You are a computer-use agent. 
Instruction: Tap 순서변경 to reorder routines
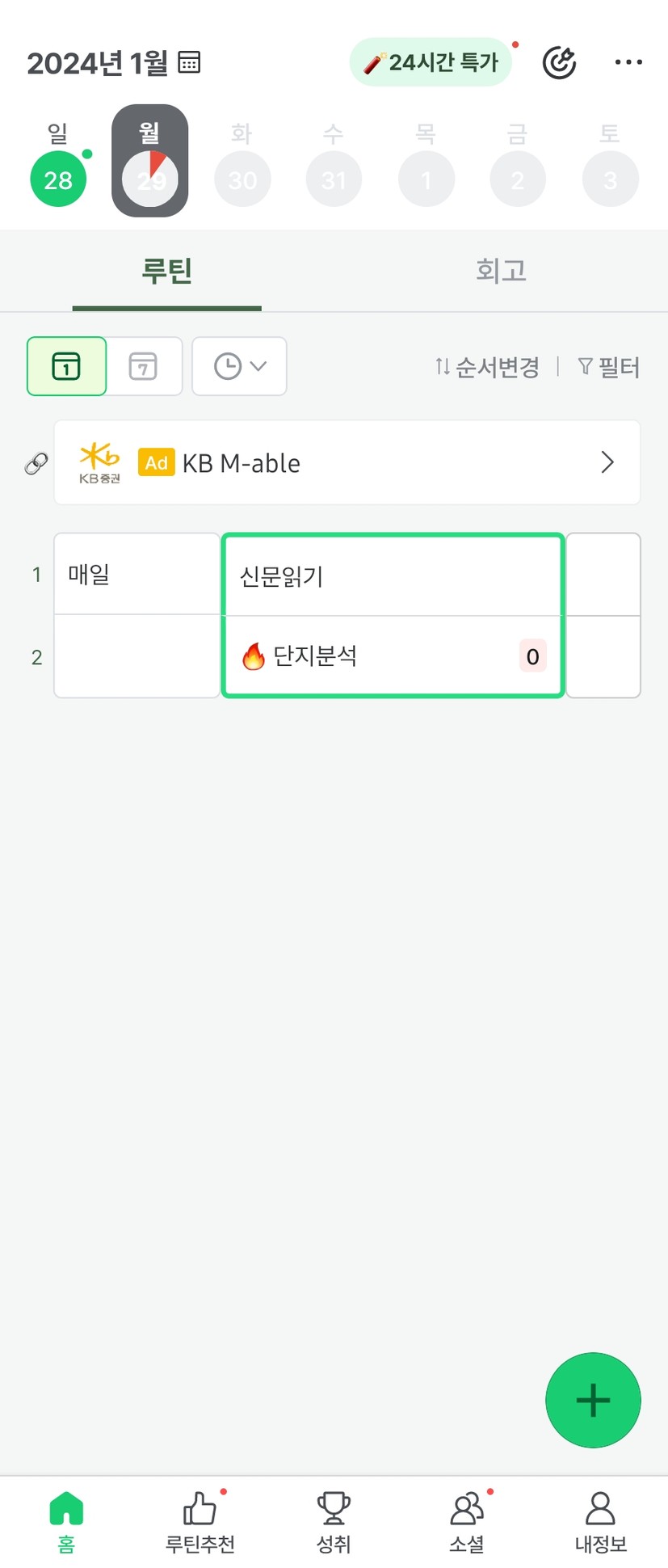click(x=487, y=368)
